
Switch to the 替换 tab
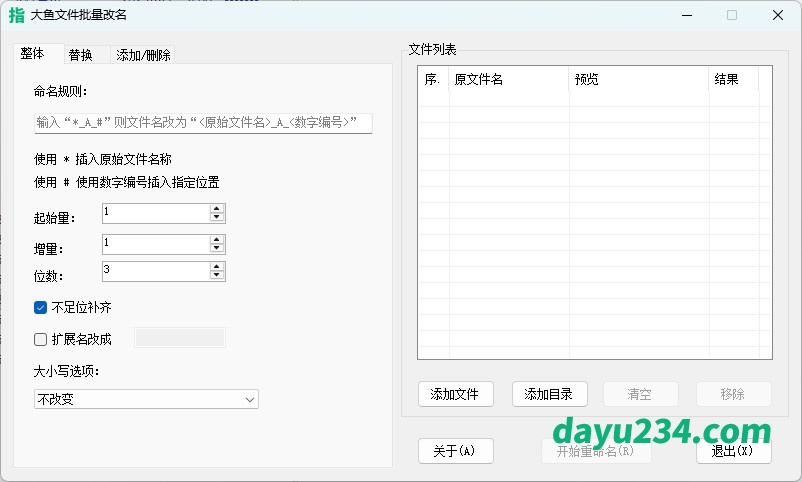click(x=81, y=55)
